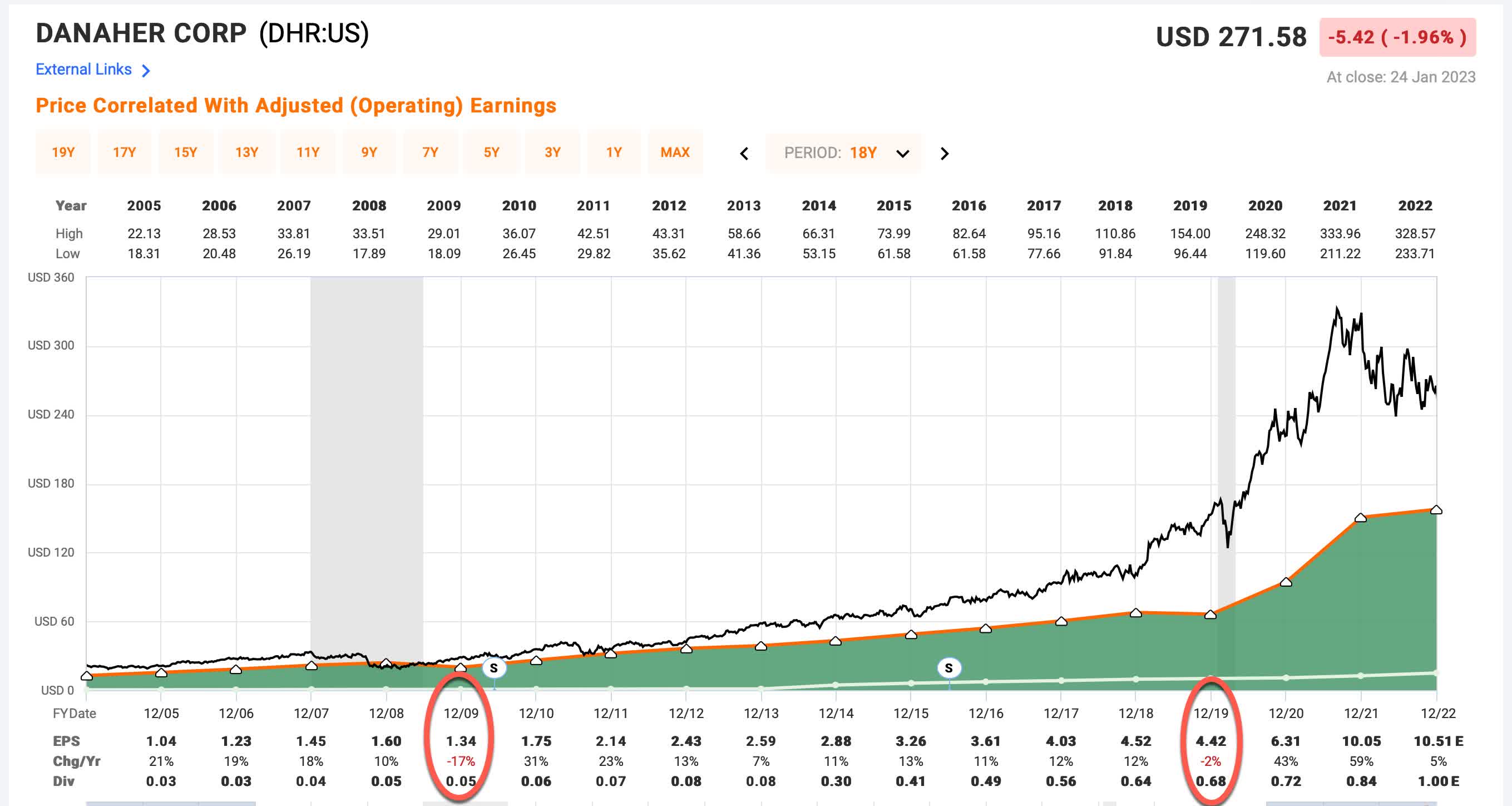Click the DANAHER CORP (DHR:US) title
Screen dimensions: 1512x806
point(202,33)
